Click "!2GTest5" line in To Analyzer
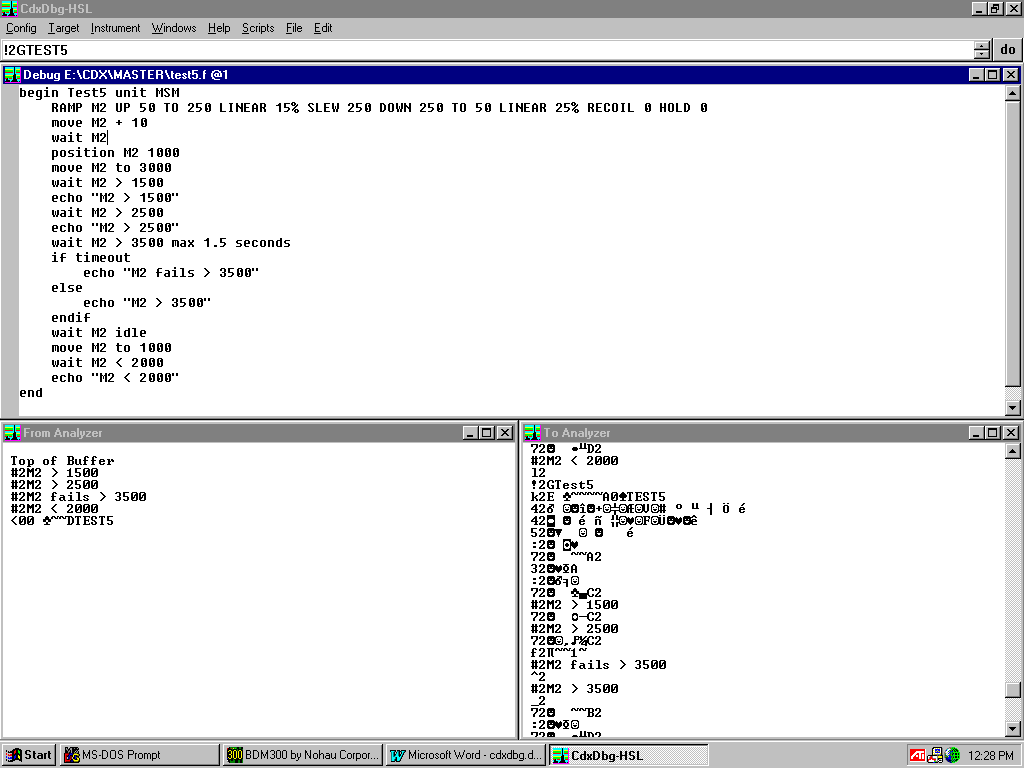Image resolution: width=1024 pixels, height=768 pixels. click(562, 485)
